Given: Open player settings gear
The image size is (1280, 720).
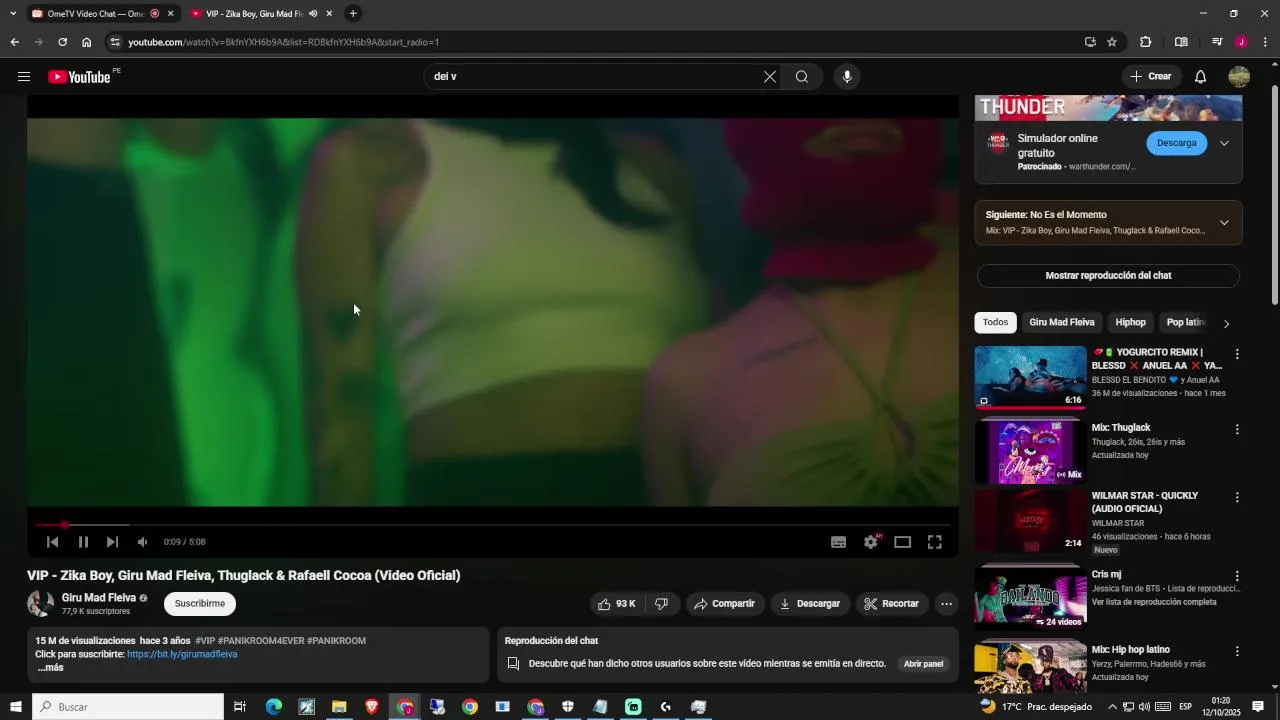Looking at the screenshot, I should (871, 542).
